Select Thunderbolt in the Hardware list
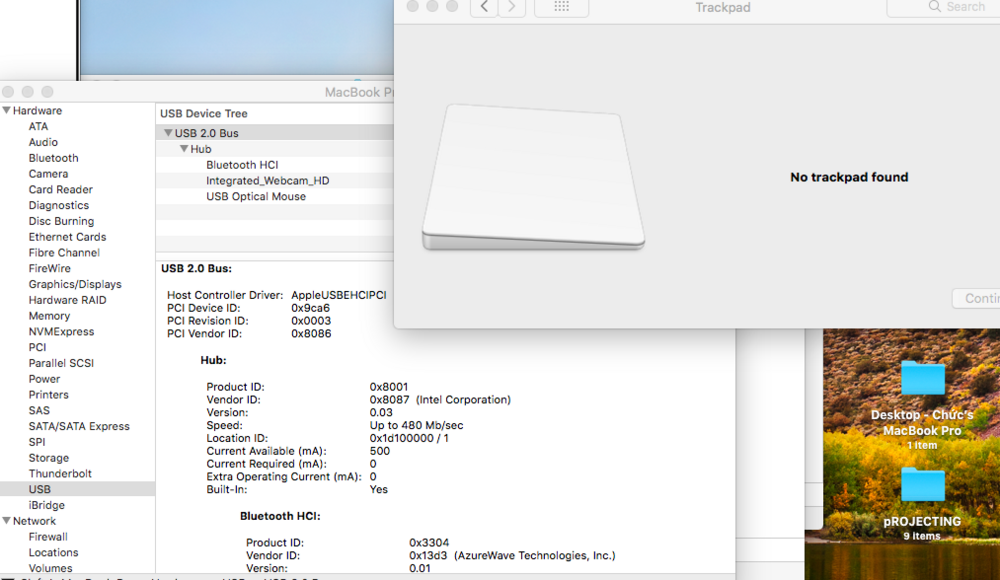The height and width of the screenshot is (580, 1000). 60,474
